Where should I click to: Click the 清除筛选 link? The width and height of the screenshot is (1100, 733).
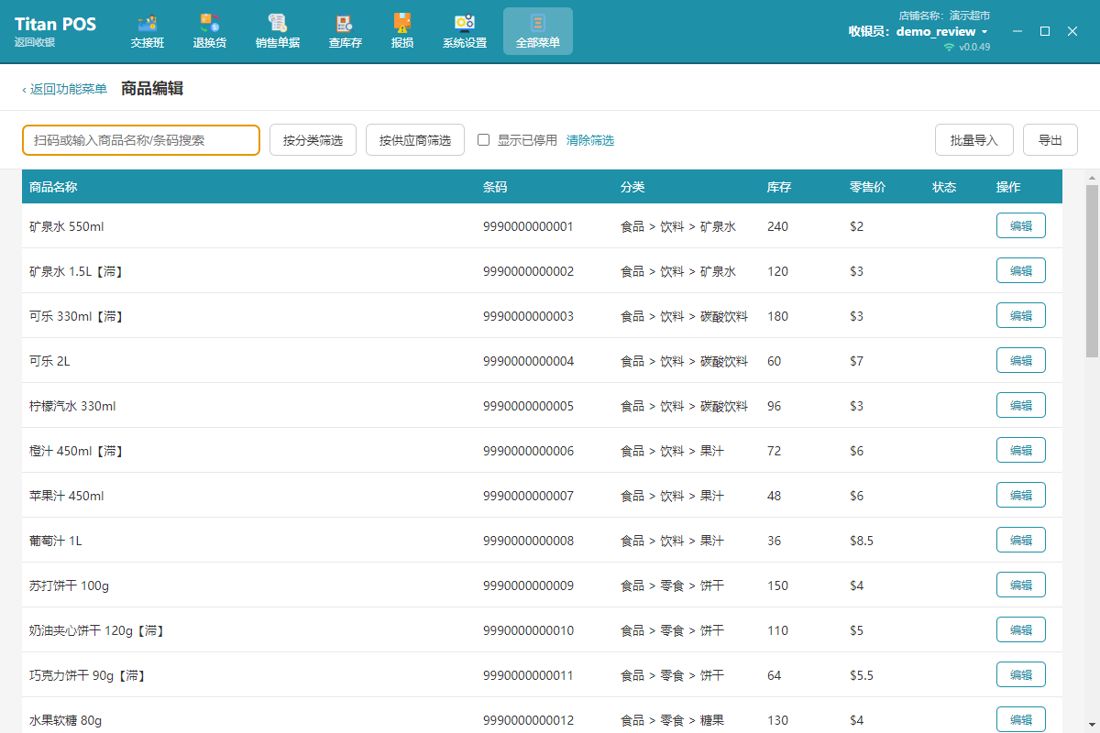coord(590,140)
